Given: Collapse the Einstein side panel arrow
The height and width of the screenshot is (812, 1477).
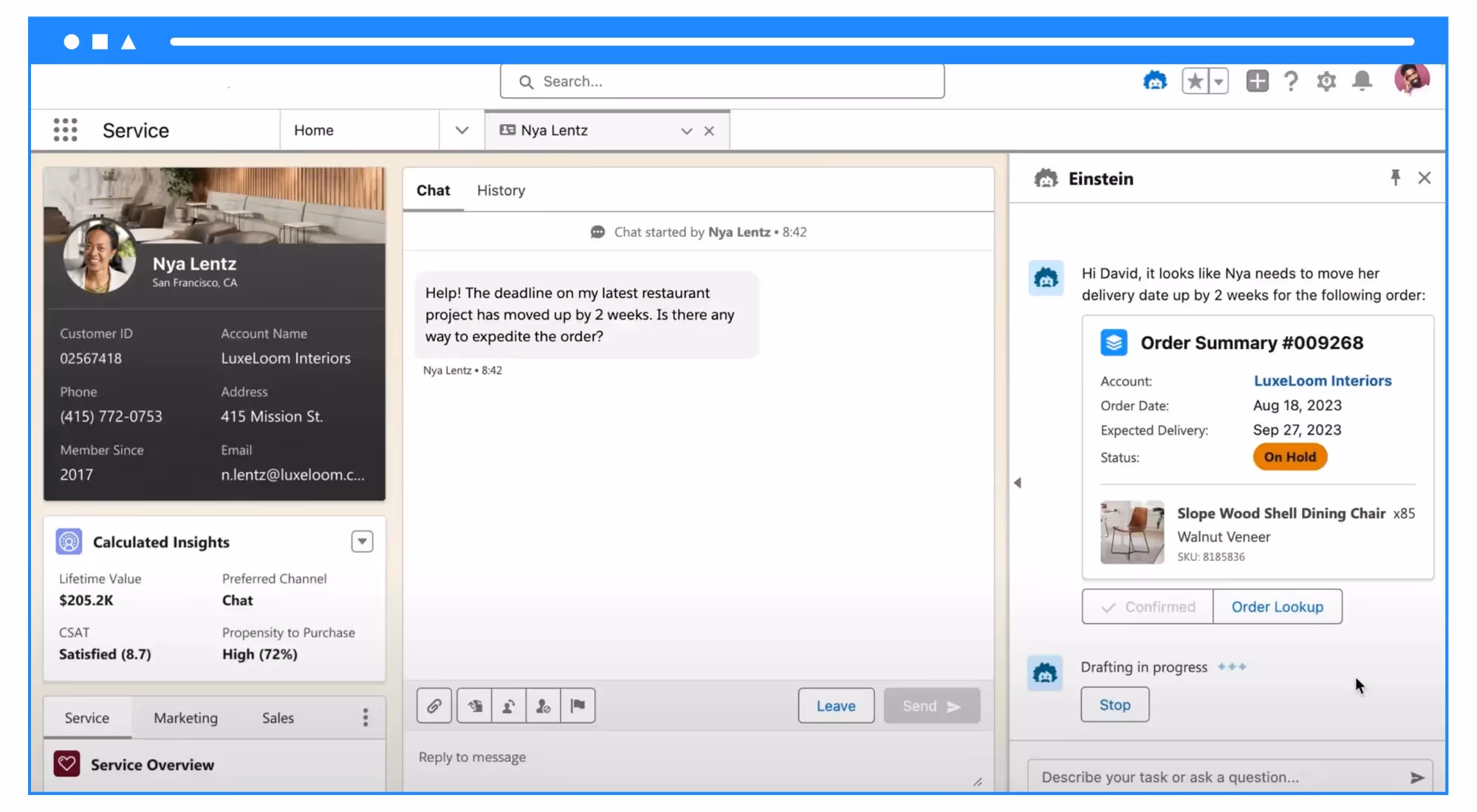Looking at the screenshot, I should coord(1018,483).
